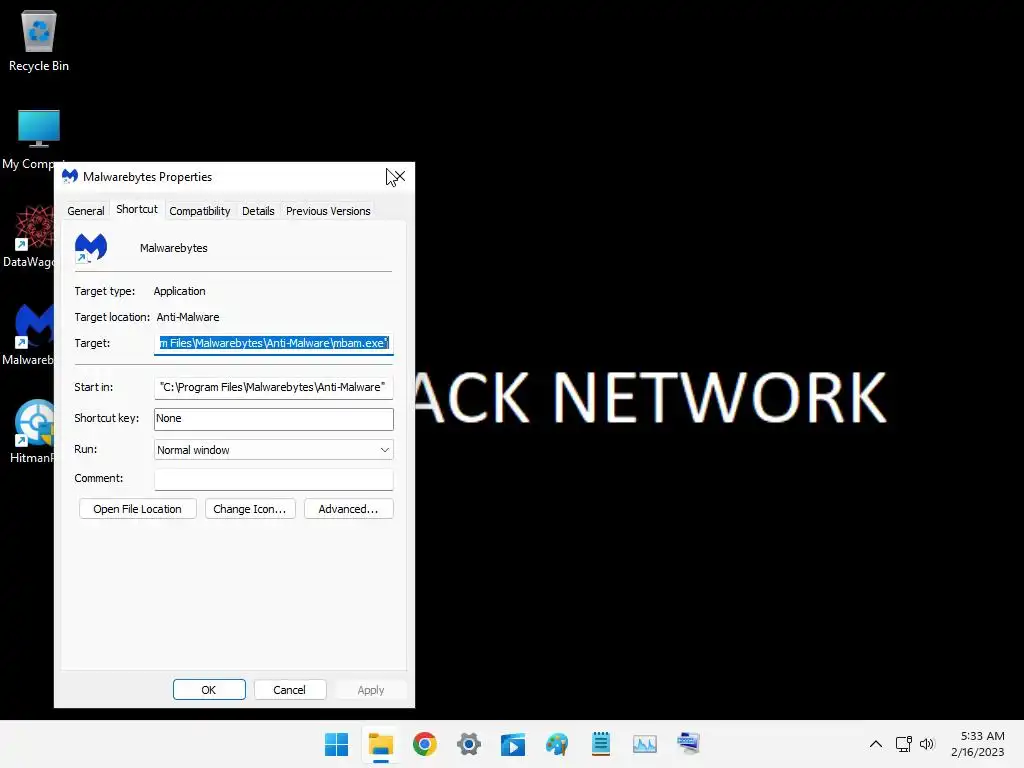
Task: Confirm with the OK button
Action: point(209,690)
